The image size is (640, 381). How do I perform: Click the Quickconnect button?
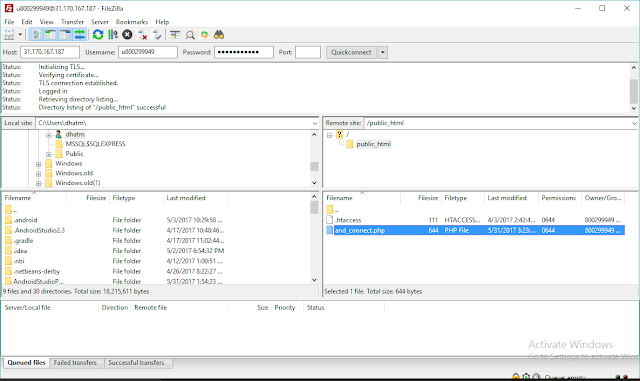tap(351, 52)
